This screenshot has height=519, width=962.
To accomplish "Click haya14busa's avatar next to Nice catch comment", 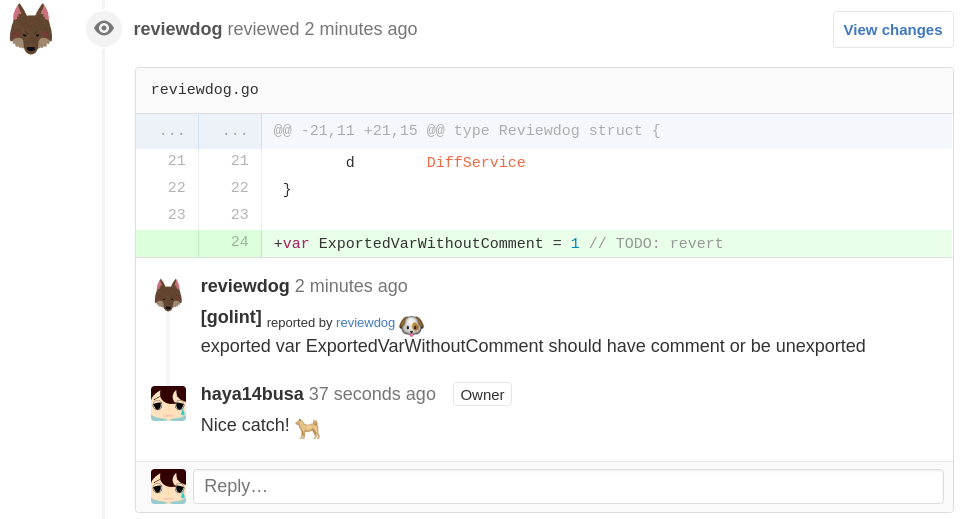I will click(x=168, y=403).
